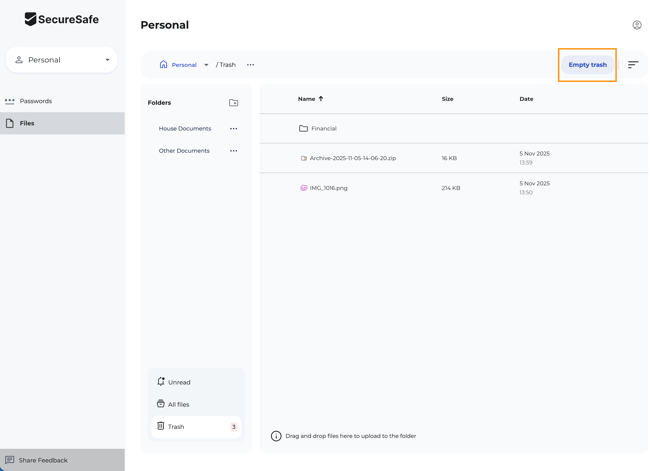The image size is (670, 471).
Task: Click the sort/filter lines icon
Action: pos(633,65)
